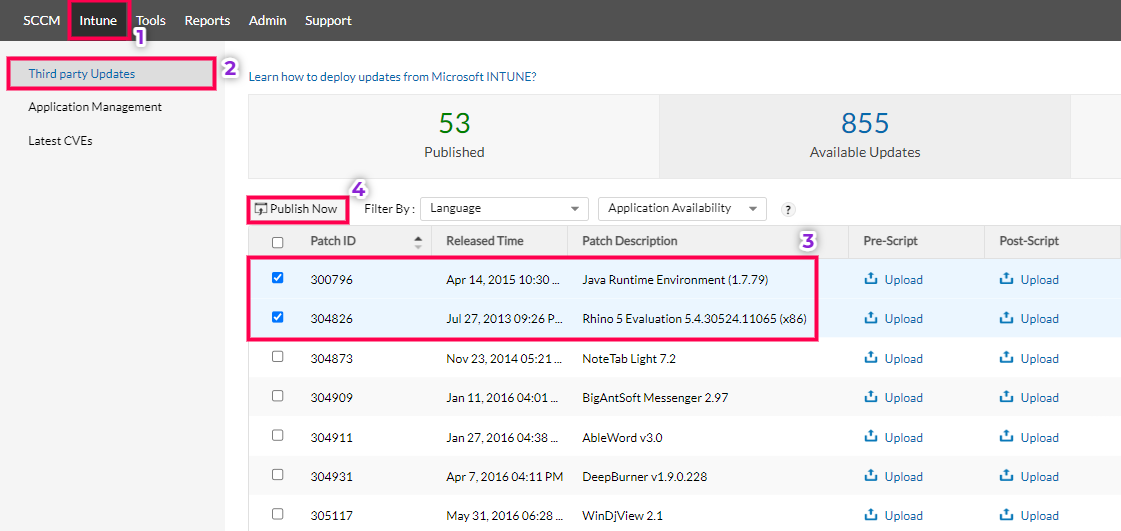Expand the Application Availability dropdown
1121x531 pixels.
[x=681, y=209]
